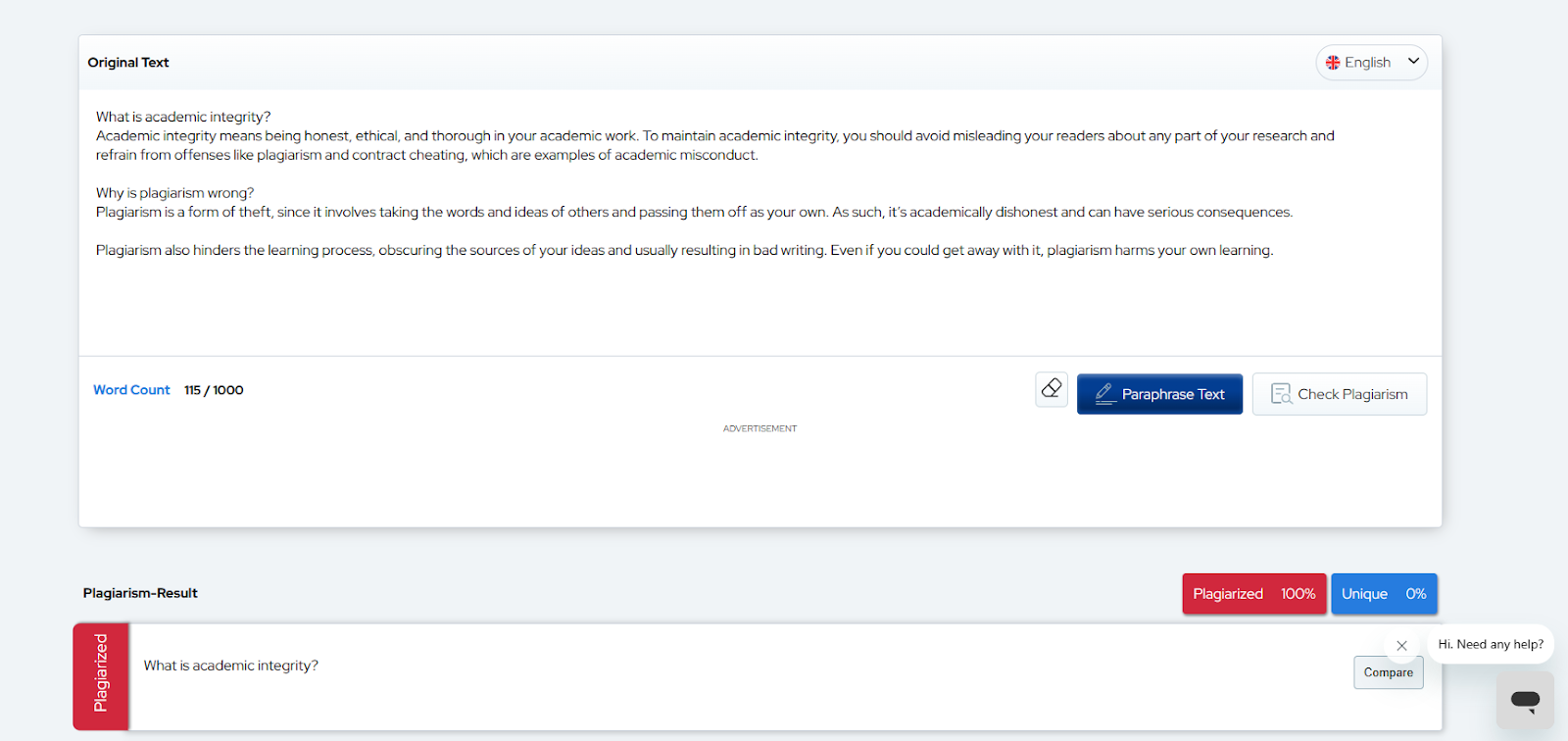Open the chat support widget icon
The width and height of the screenshot is (1568, 741).
click(x=1525, y=700)
